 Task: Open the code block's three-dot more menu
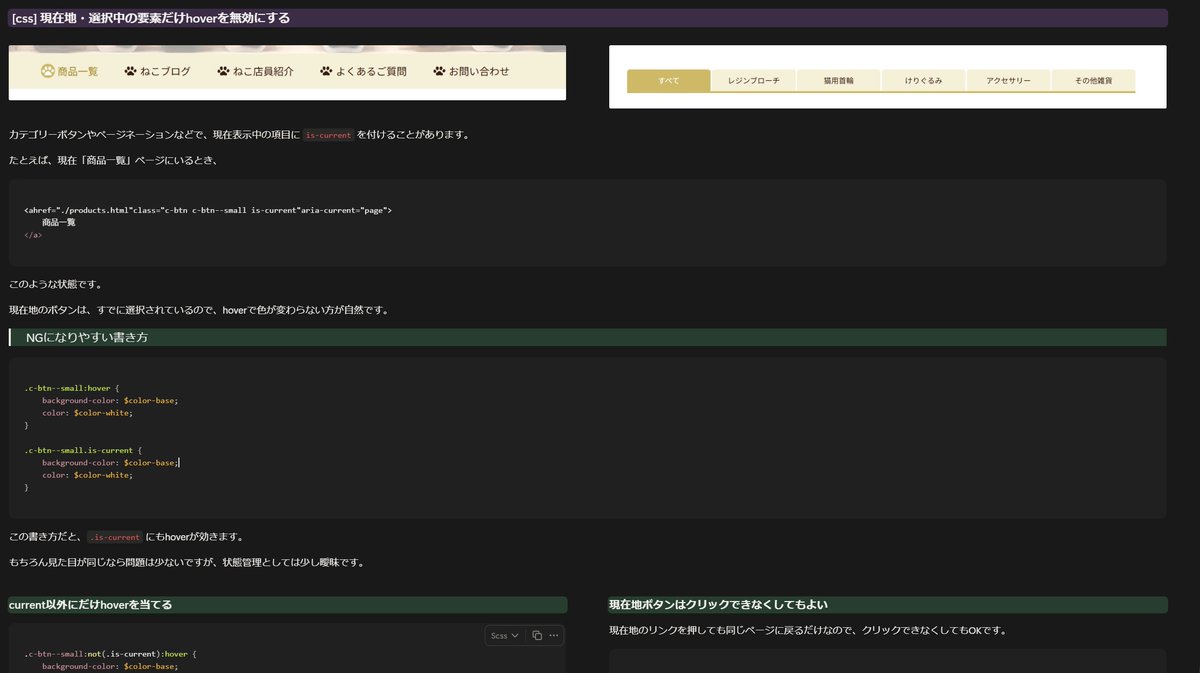click(554, 635)
